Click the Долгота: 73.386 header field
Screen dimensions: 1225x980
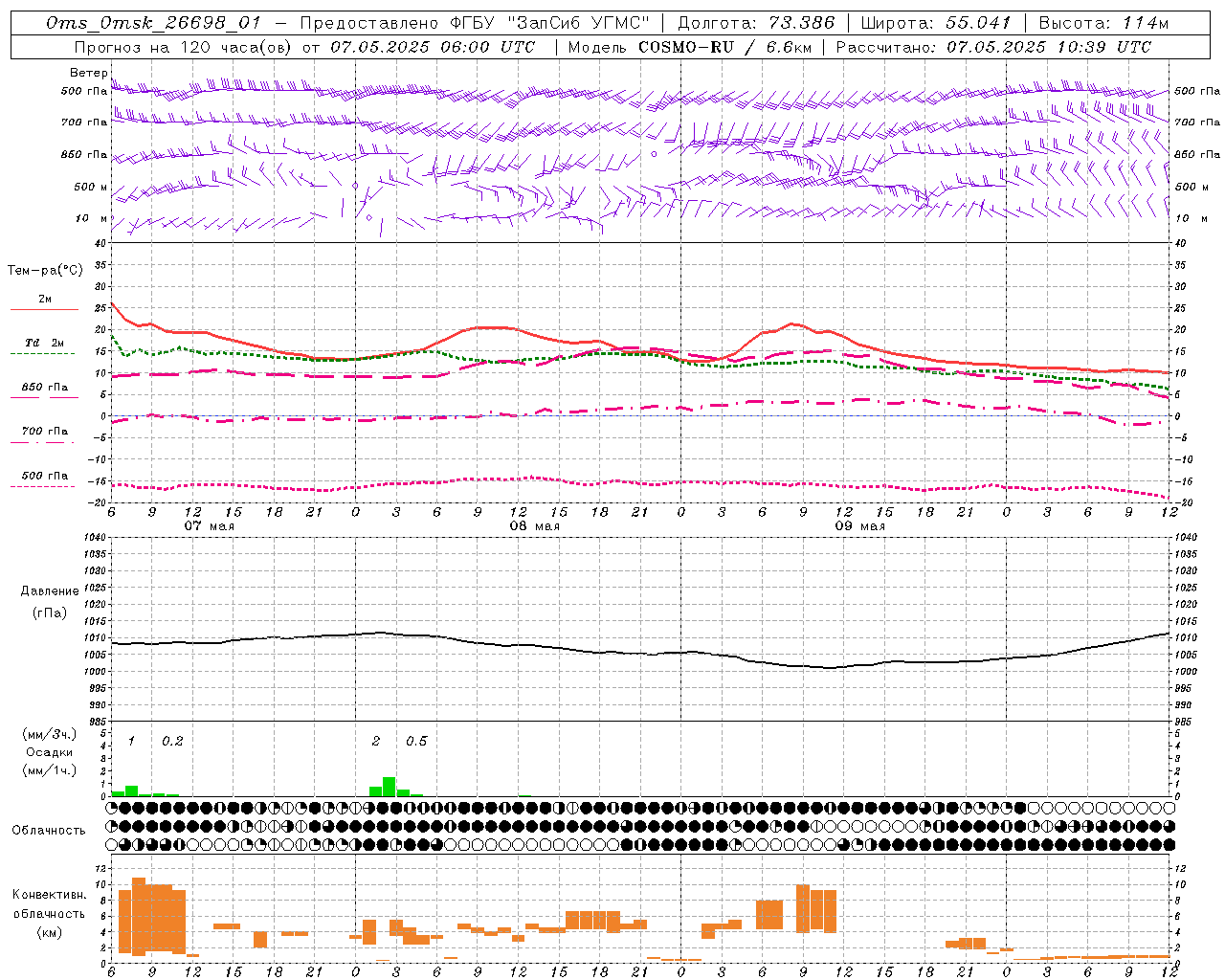[756, 23]
